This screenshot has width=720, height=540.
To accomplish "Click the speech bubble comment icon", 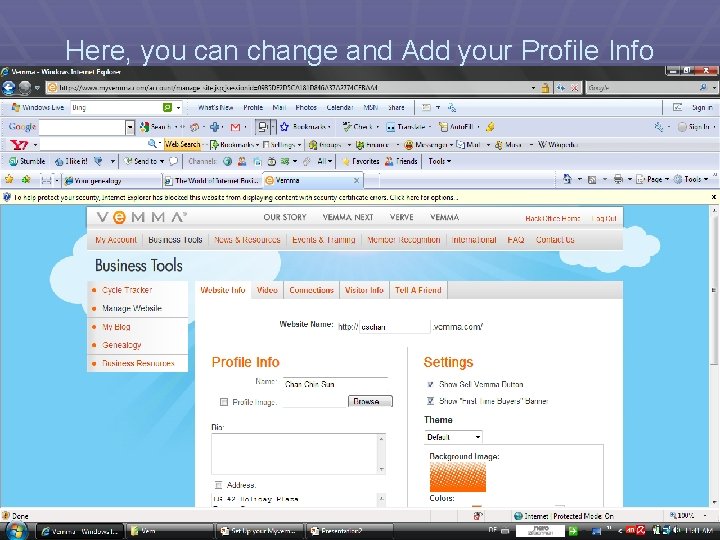I will point(174,161).
